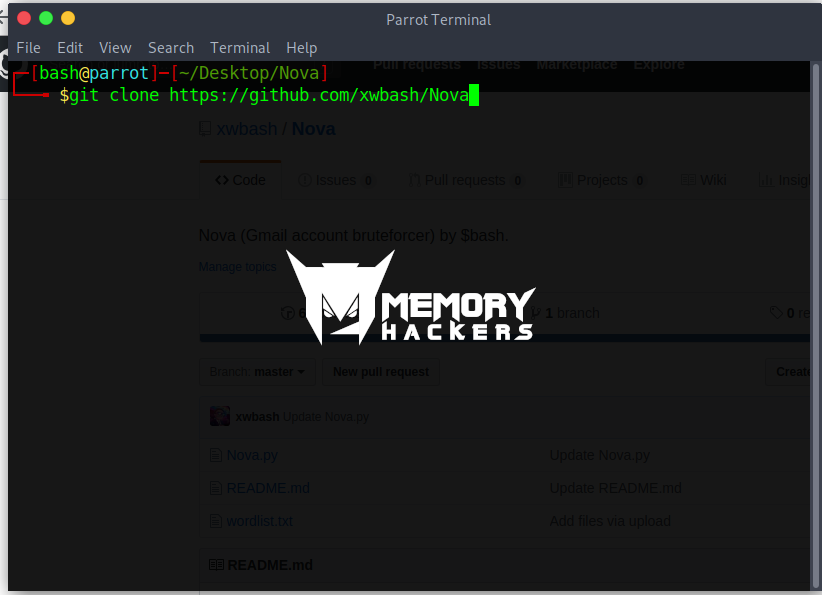Open the Edit menu
The width and height of the screenshot is (822, 595).
pos(70,48)
